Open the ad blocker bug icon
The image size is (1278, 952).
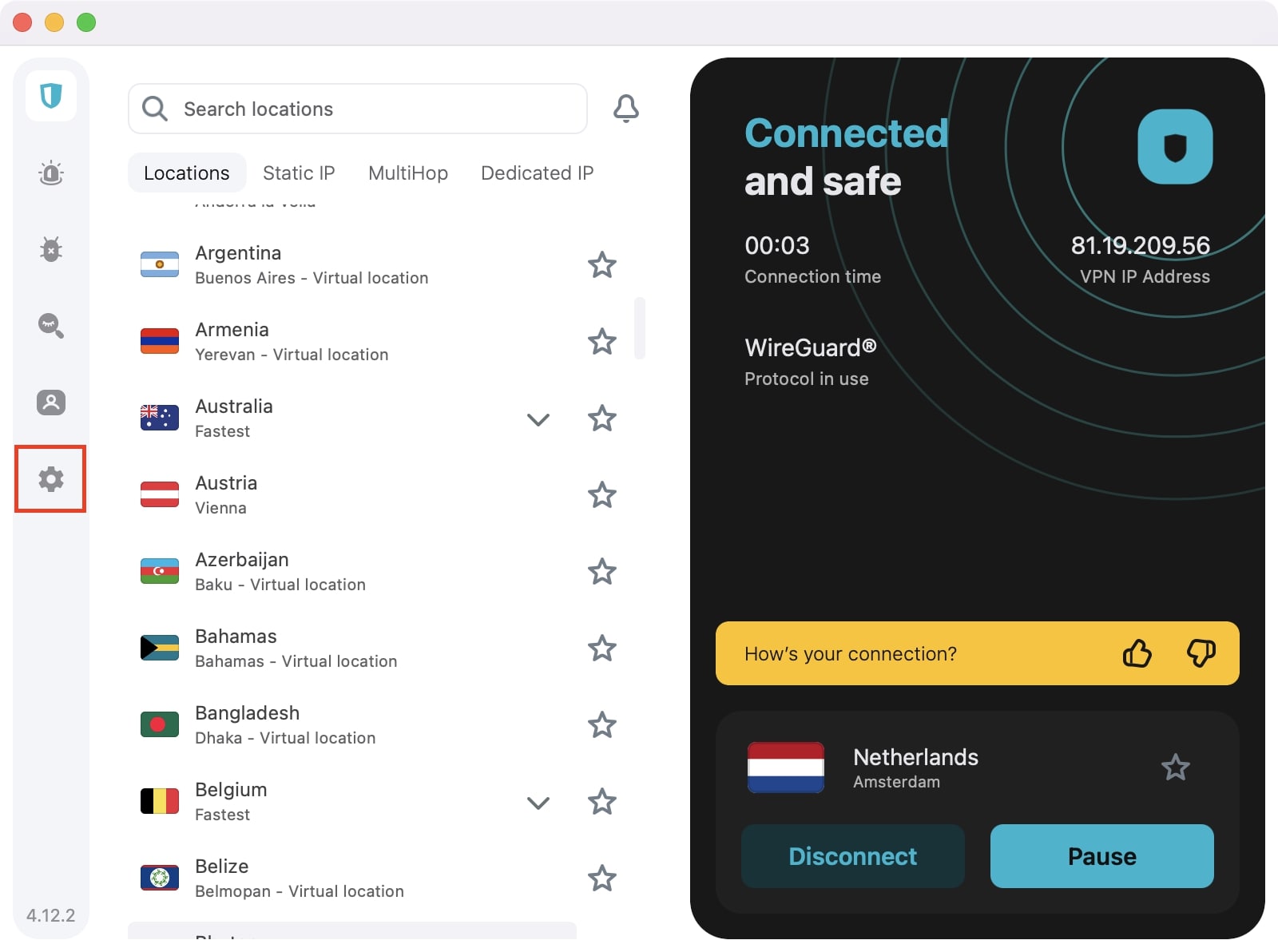point(50,249)
